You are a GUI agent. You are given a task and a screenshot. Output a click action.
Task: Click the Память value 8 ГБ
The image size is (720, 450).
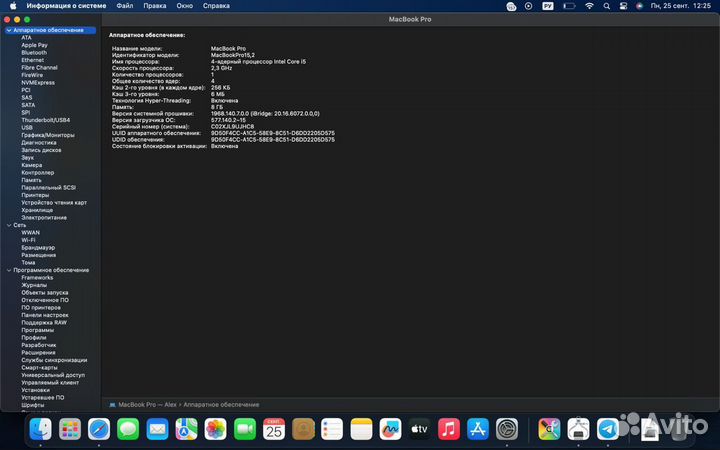217,107
